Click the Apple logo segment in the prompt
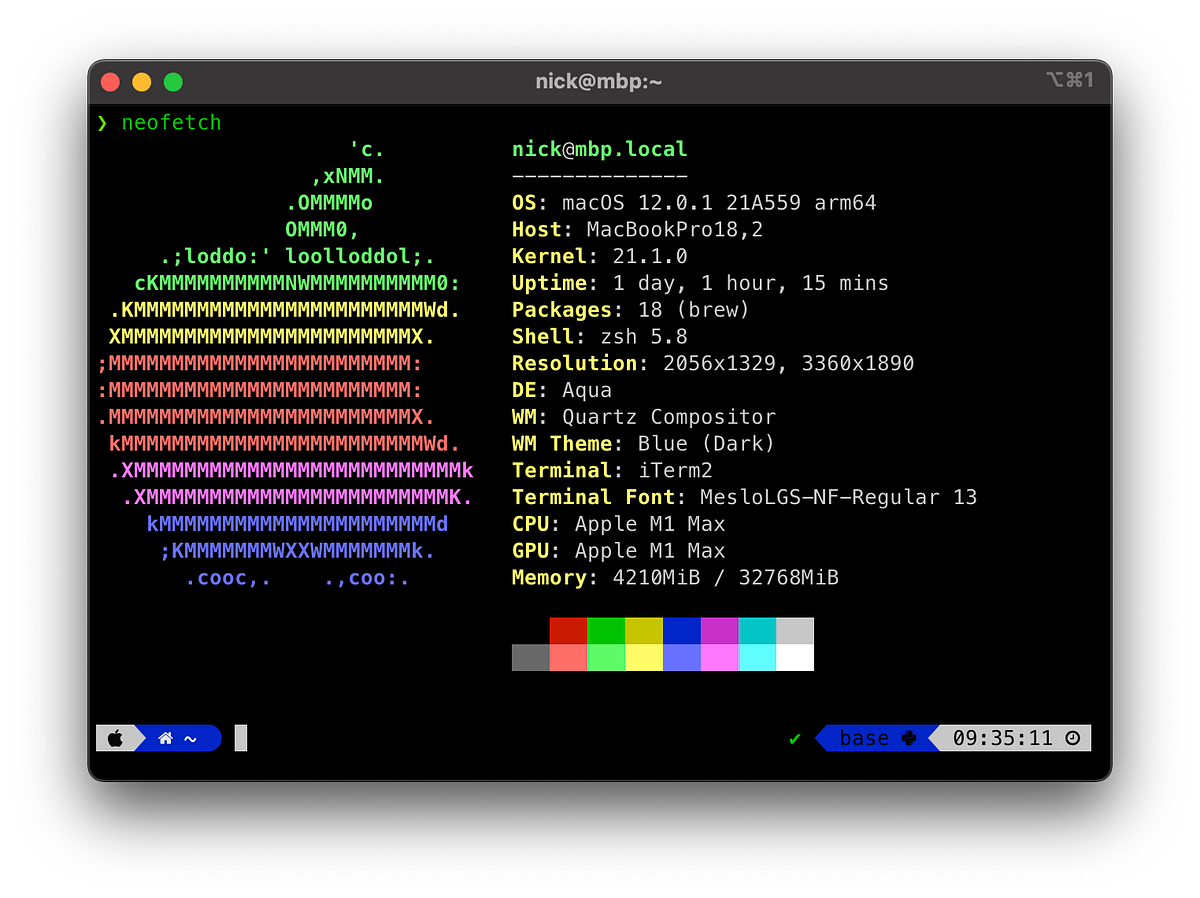 (118, 738)
